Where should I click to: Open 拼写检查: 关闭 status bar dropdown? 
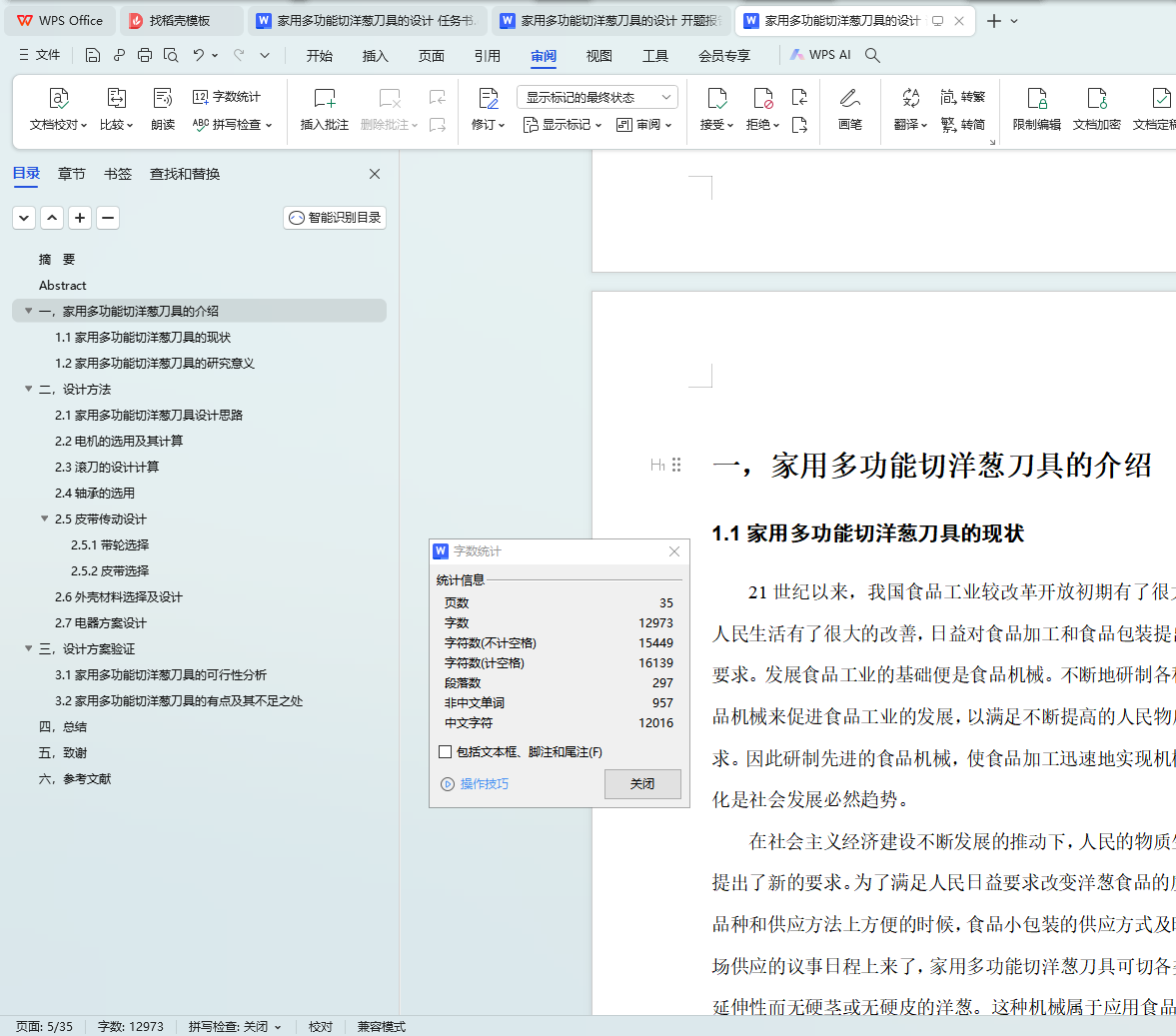coord(235,1026)
